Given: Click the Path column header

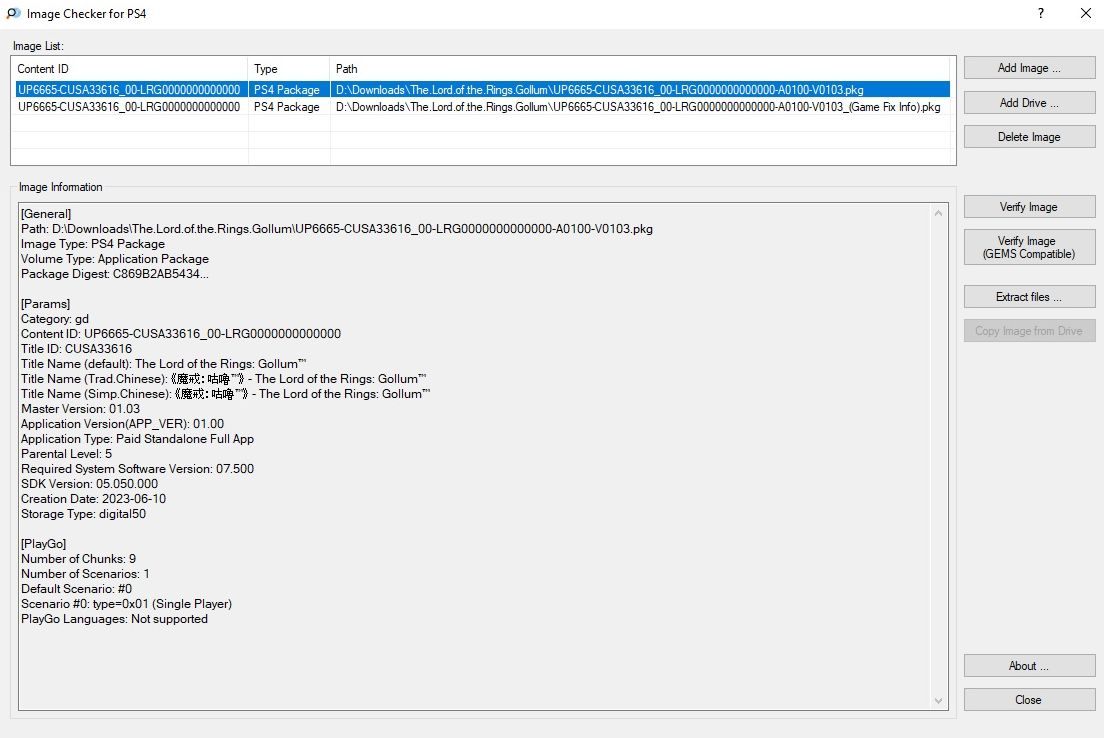Looking at the screenshot, I should pyautogui.click(x=639, y=69).
